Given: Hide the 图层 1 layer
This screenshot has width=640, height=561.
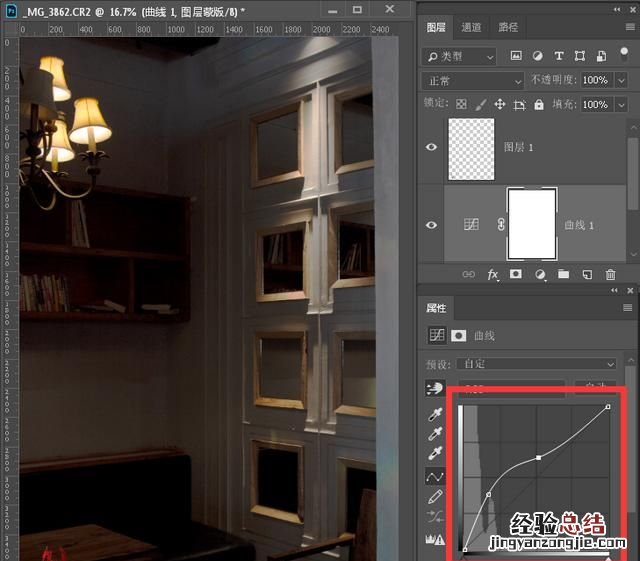Looking at the screenshot, I should 432,147.
